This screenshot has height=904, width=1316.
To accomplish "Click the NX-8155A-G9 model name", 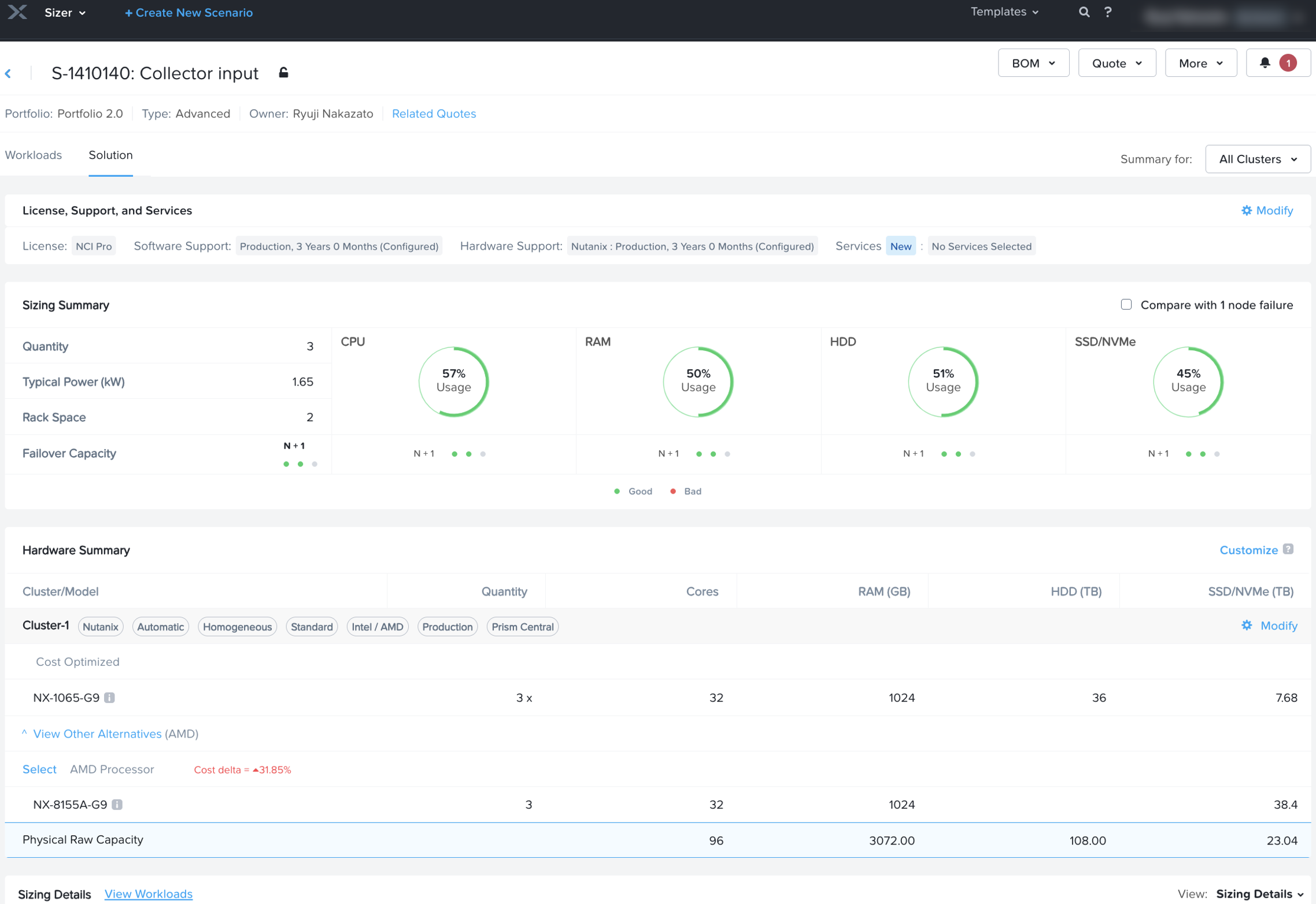I will click(x=70, y=805).
